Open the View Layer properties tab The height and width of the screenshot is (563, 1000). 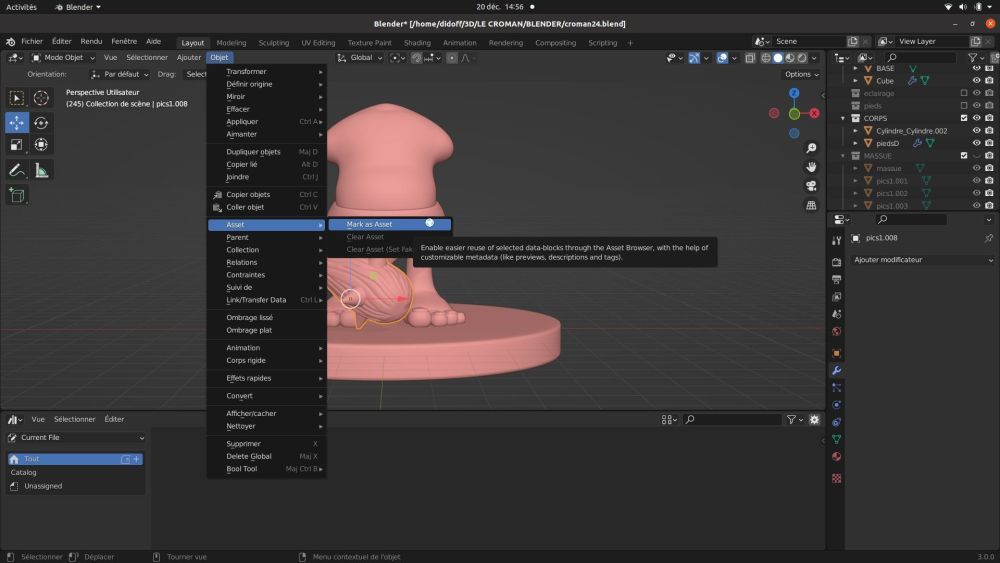point(836,297)
